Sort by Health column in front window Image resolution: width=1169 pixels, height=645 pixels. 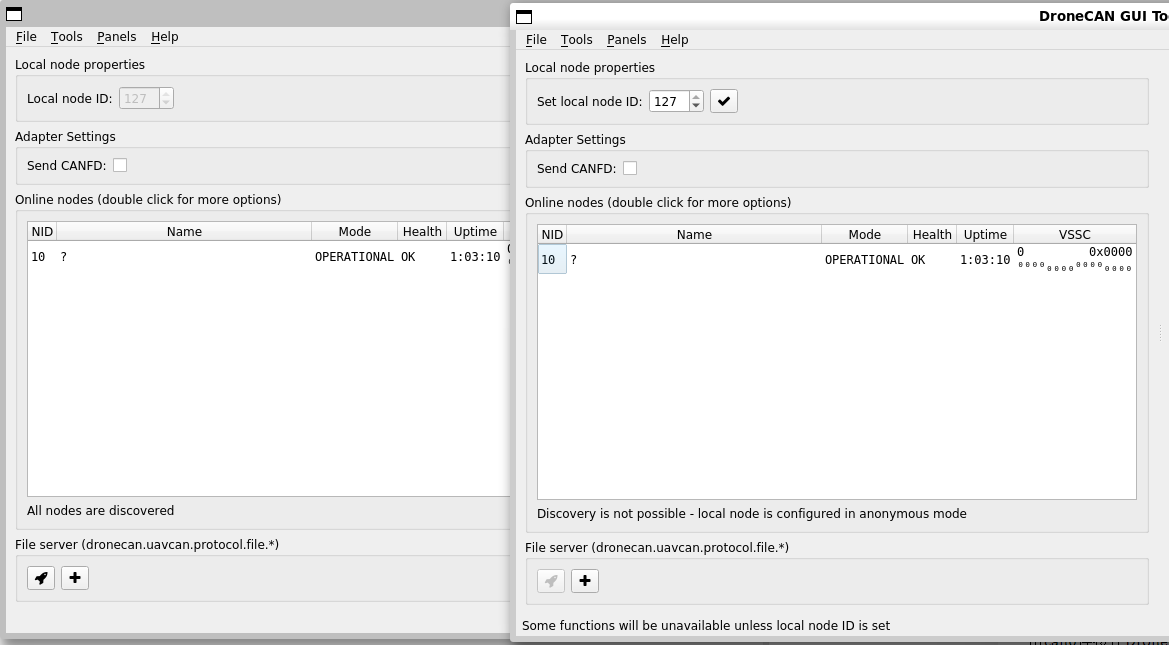tap(932, 234)
